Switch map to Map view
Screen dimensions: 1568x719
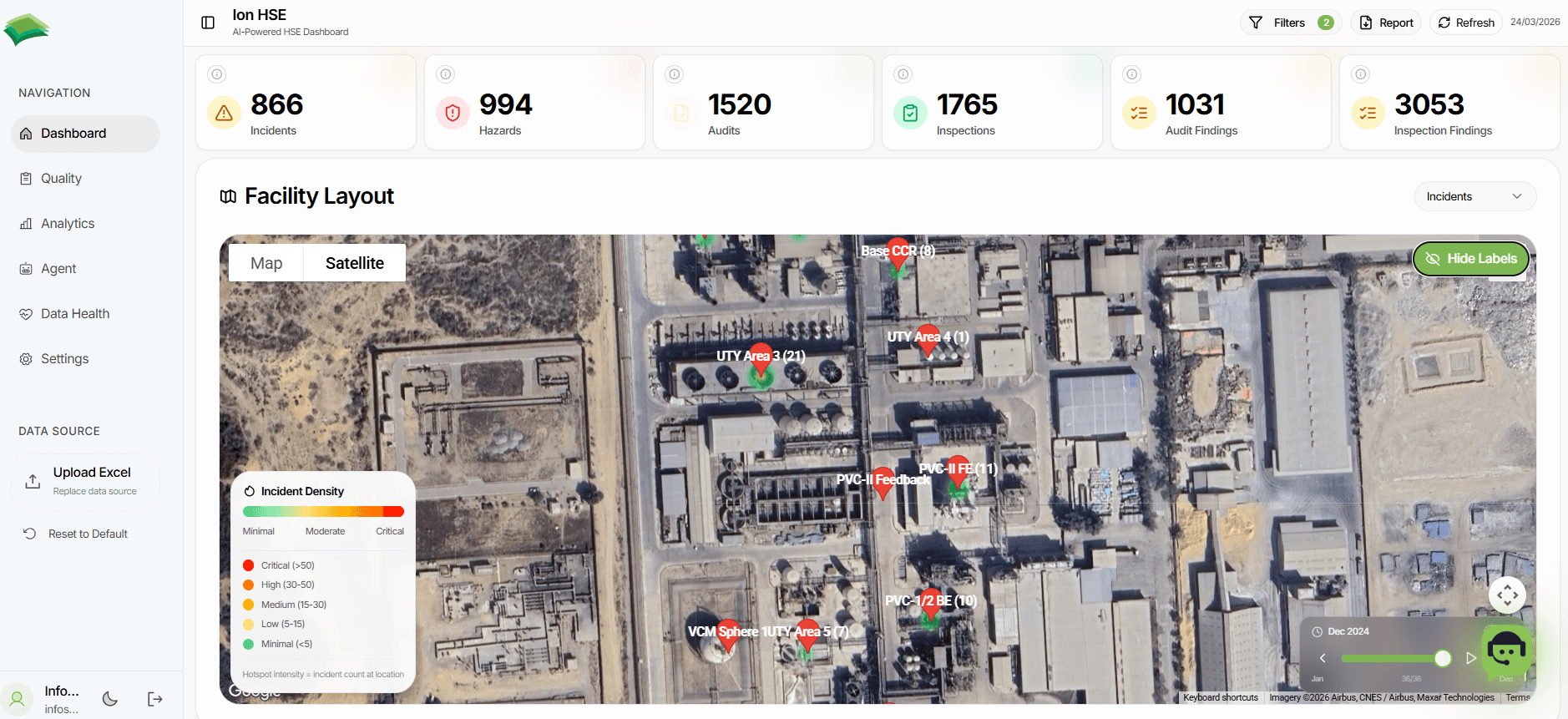pos(266,263)
